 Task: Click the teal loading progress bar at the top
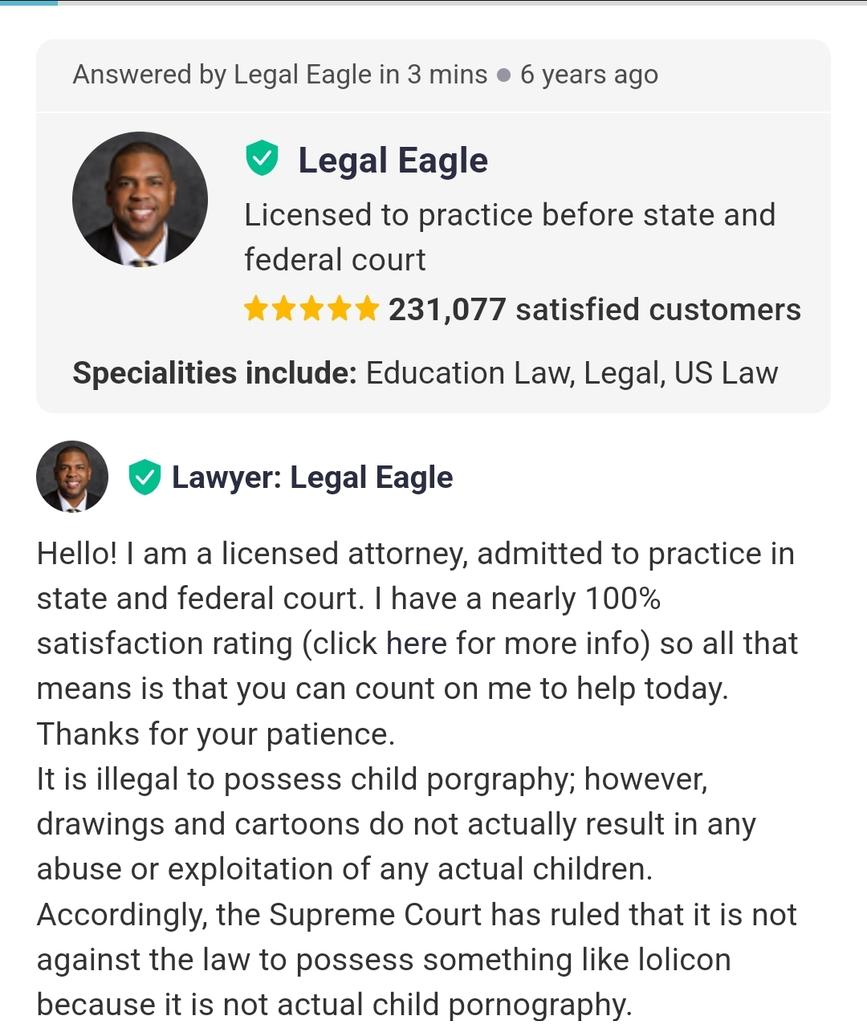[x=28, y=2]
